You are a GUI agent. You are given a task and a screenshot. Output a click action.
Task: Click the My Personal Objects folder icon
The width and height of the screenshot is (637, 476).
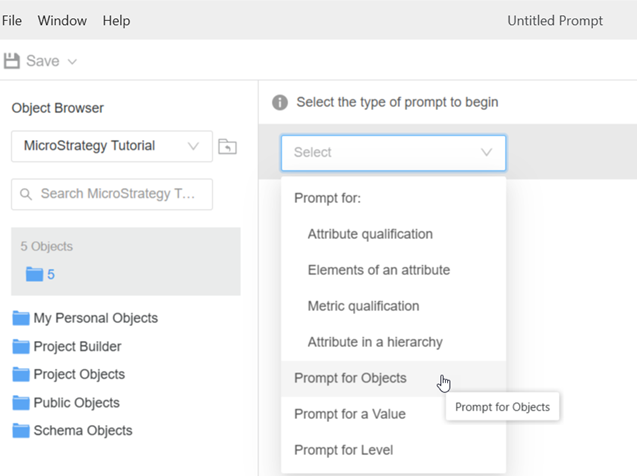point(21,319)
